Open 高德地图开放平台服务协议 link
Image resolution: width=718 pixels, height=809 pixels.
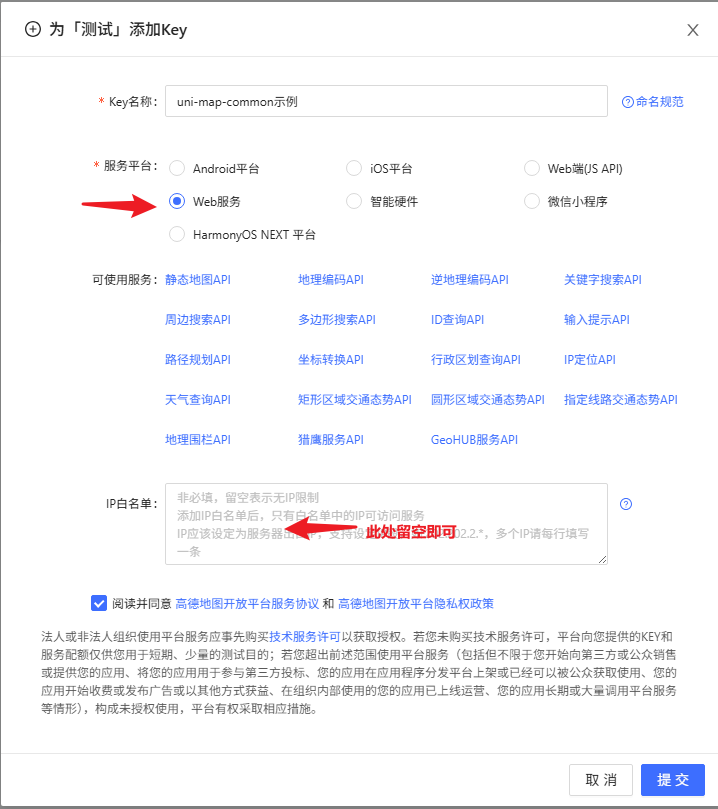[x=247, y=604]
